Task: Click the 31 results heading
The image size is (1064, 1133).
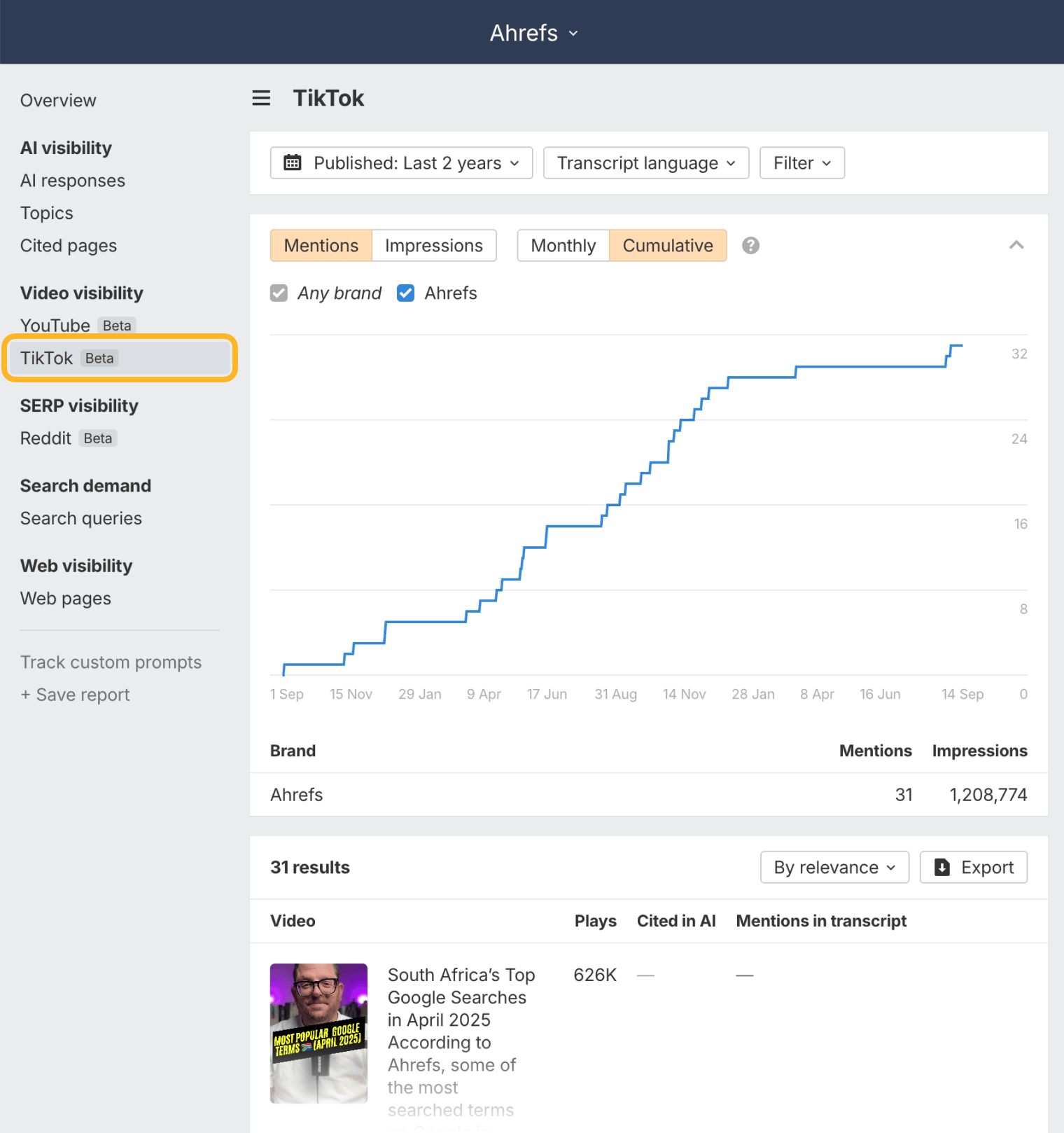Action: coord(310,868)
